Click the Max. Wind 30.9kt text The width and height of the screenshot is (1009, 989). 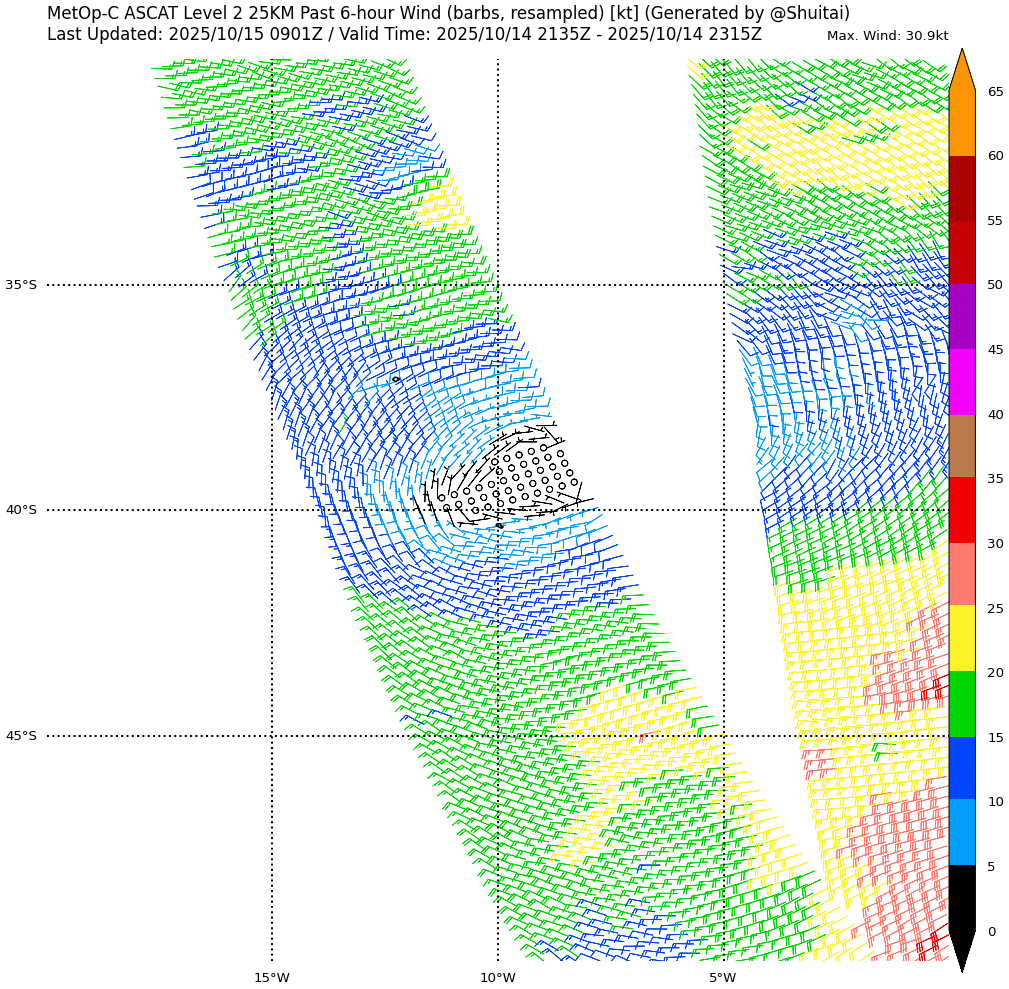coord(887,36)
